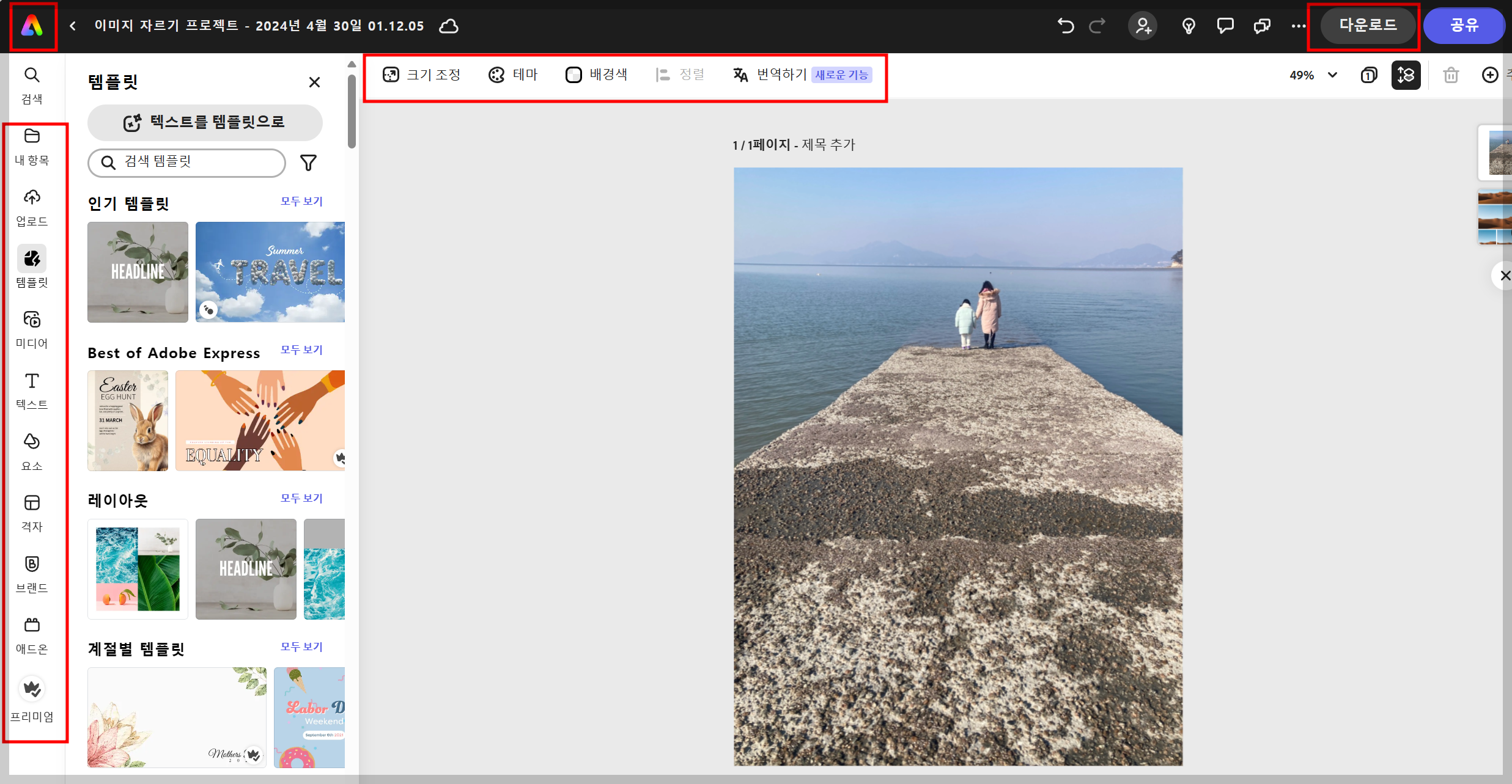Close the right-side panel X
This screenshot has width=1512, height=784.
pyautogui.click(x=1504, y=276)
